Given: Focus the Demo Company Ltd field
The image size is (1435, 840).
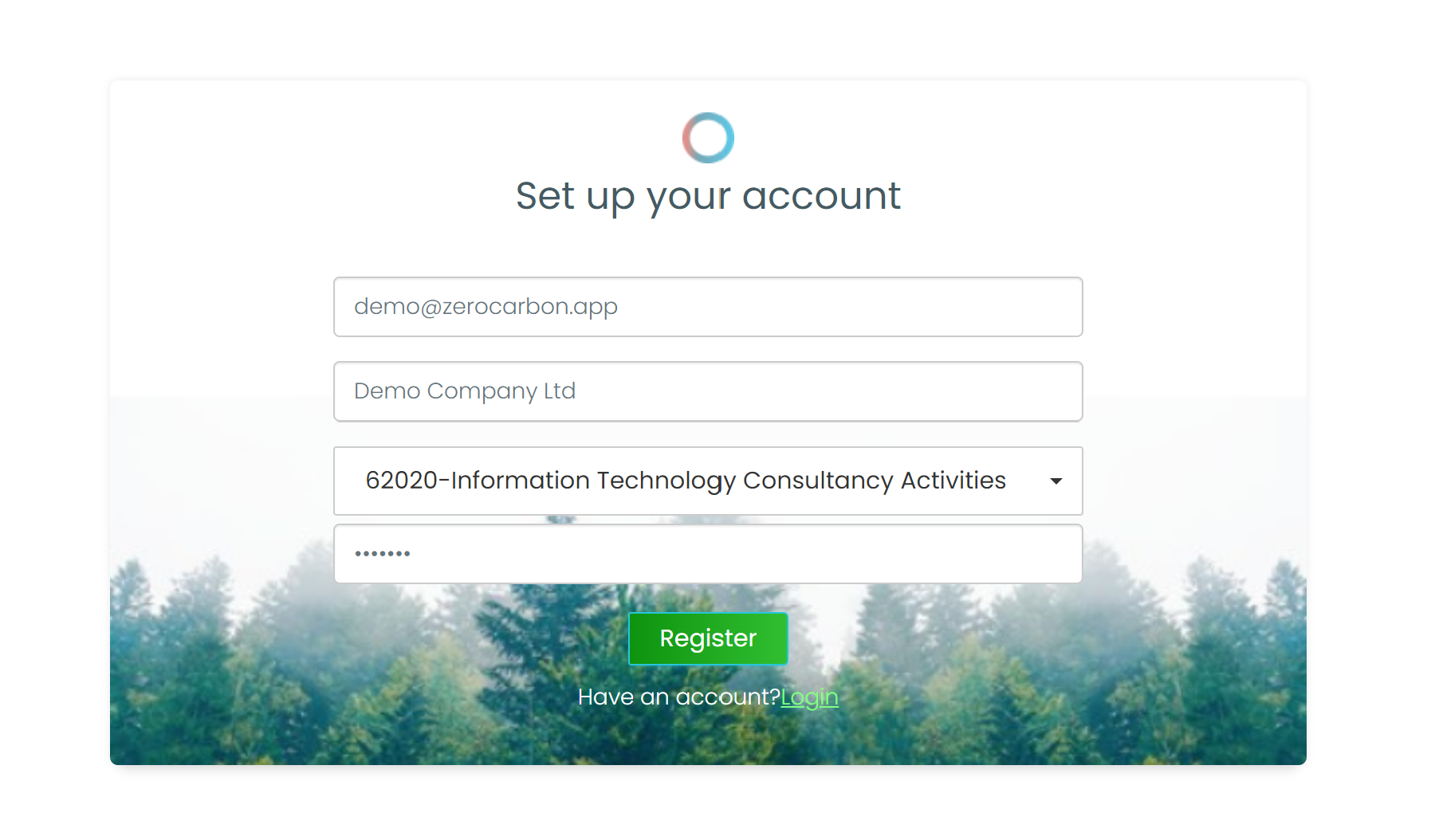Looking at the screenshot, I should click(x=708, y=391).
